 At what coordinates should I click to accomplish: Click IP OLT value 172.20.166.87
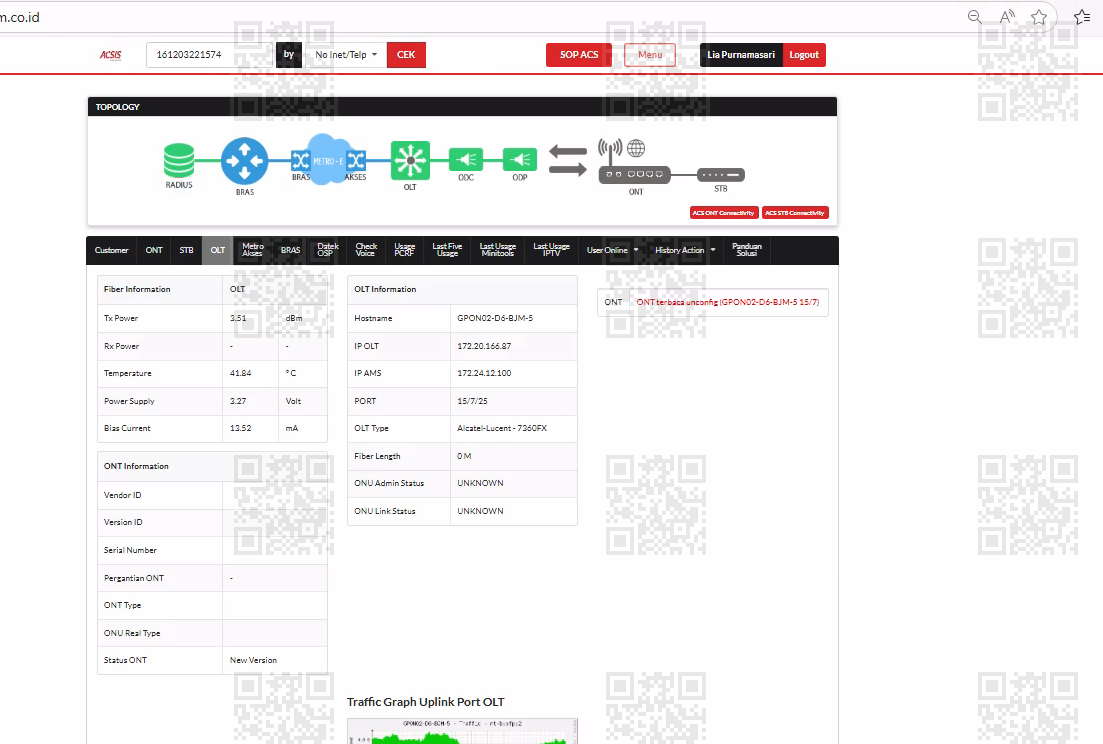coord(484,347)
